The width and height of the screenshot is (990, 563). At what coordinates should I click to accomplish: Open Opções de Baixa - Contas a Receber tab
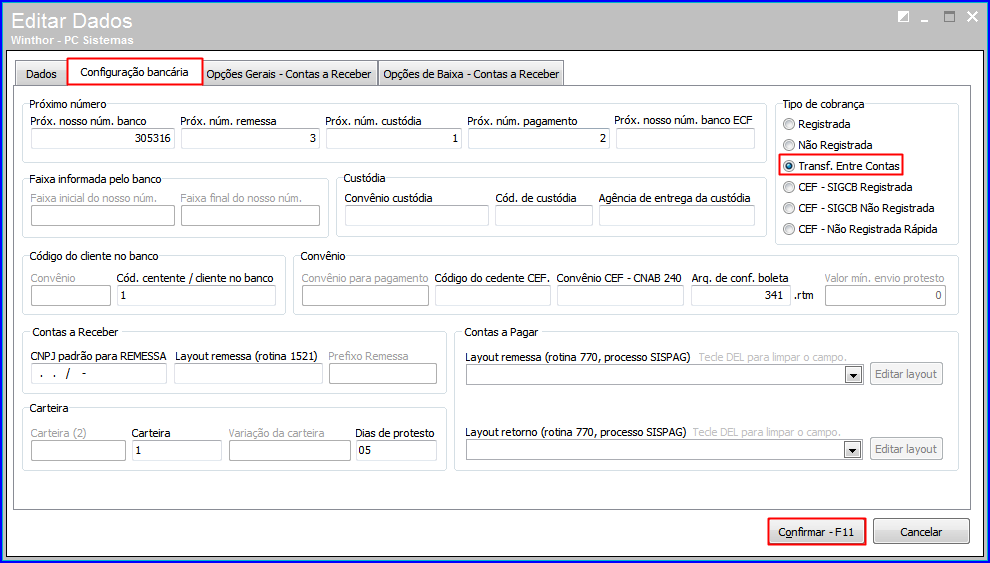471,74
